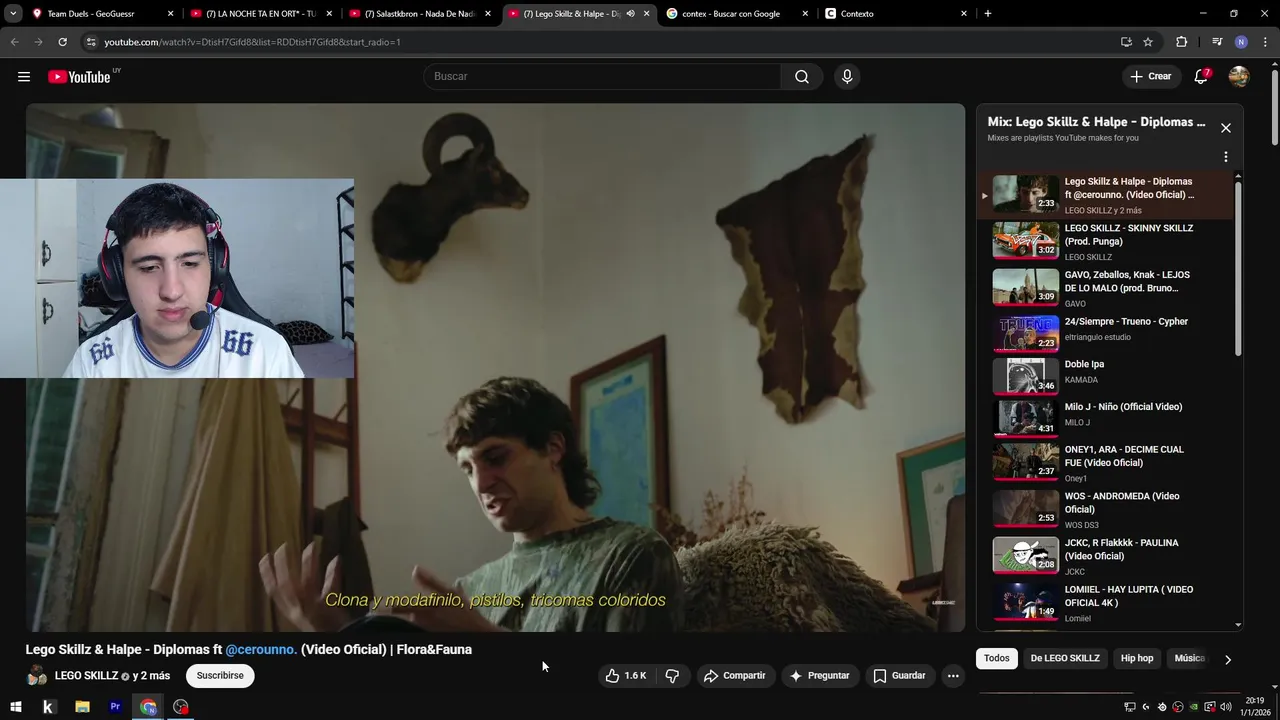Screen dimensions: 1280x720
Task: Open the media control icon in toolbar
Action: click(1217, 42)
